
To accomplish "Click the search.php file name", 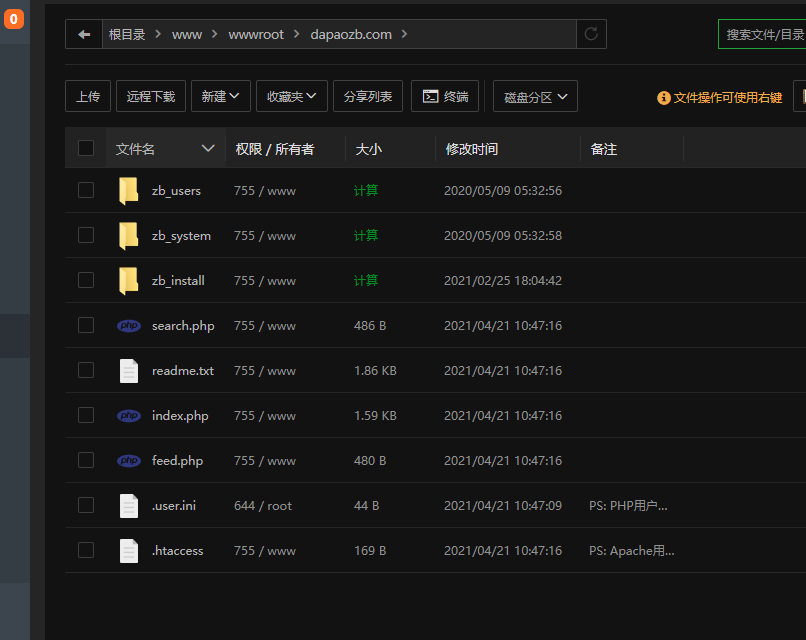I will [x=183, y=326].
